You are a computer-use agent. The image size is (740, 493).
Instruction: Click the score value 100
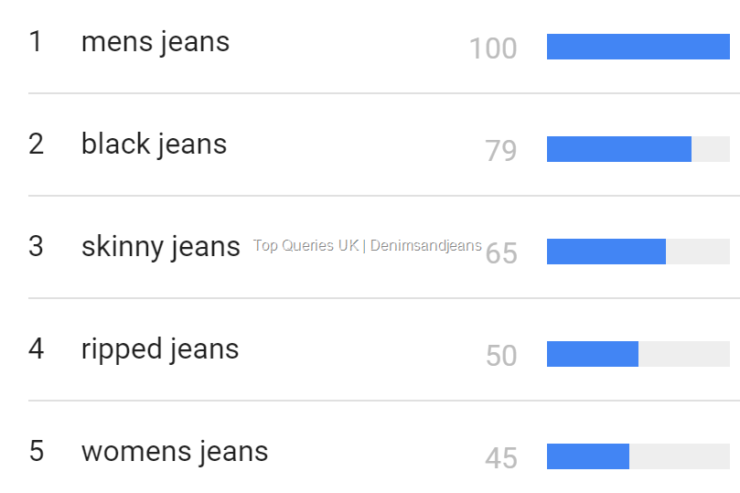click(493, 49)
